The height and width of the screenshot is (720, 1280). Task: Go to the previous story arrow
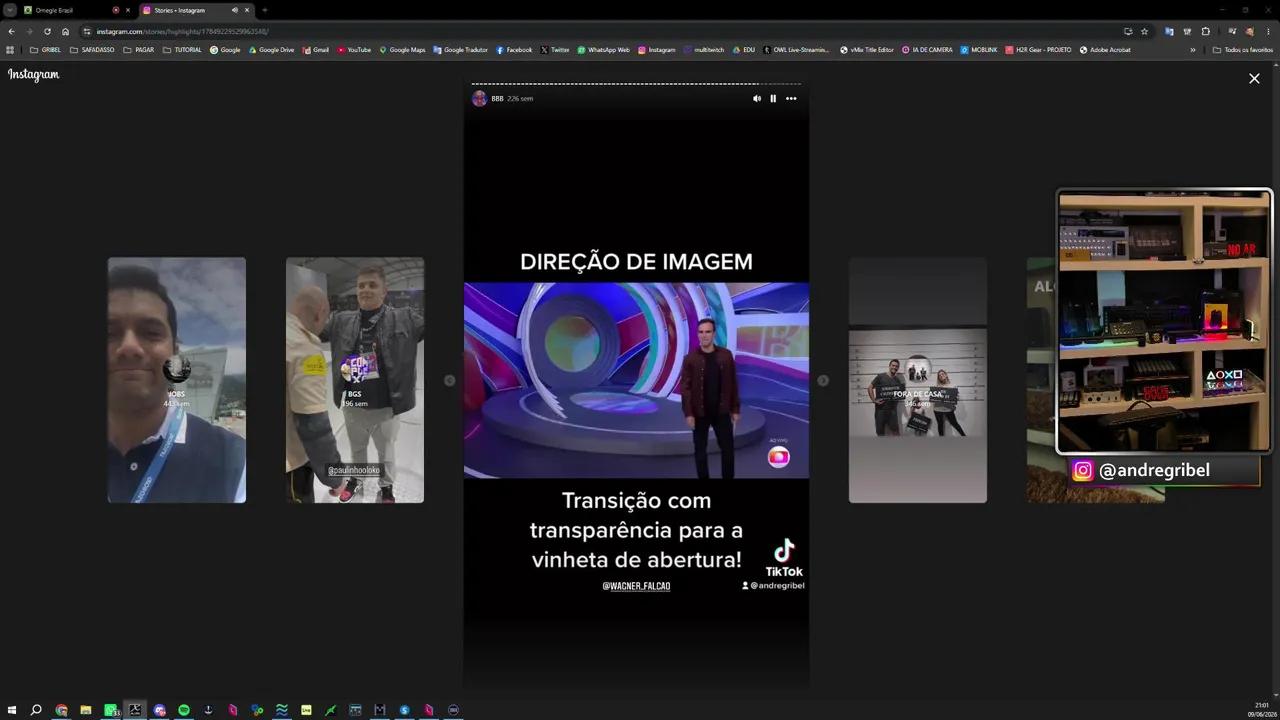pos(449,380)
